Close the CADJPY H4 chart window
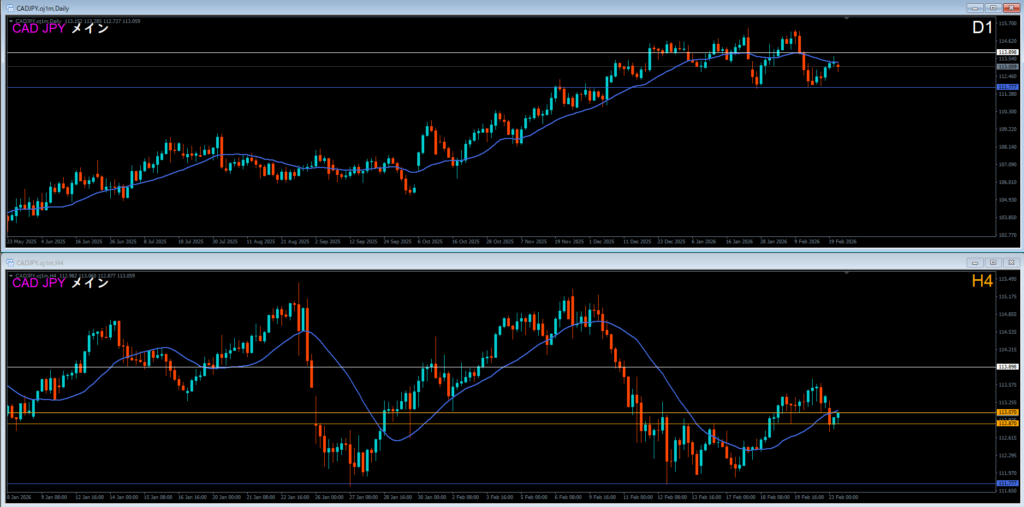This screenshot has width=1024, height=507. point(1009,261)
